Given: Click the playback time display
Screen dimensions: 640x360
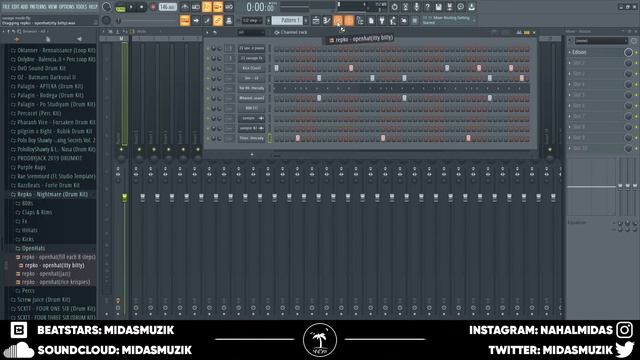Looking at the screenshot, I should (x=260, y=7).
